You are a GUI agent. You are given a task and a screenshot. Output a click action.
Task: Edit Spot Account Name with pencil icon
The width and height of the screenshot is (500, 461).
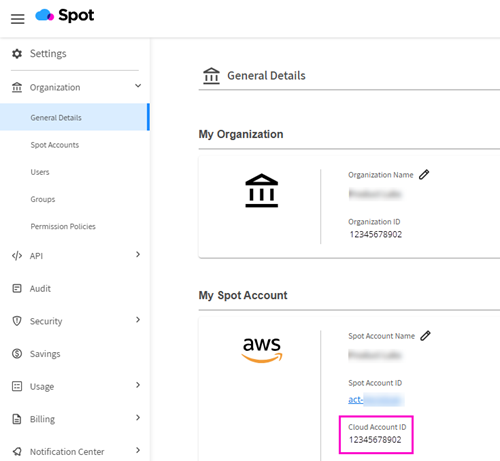click(x=425, y=336)
